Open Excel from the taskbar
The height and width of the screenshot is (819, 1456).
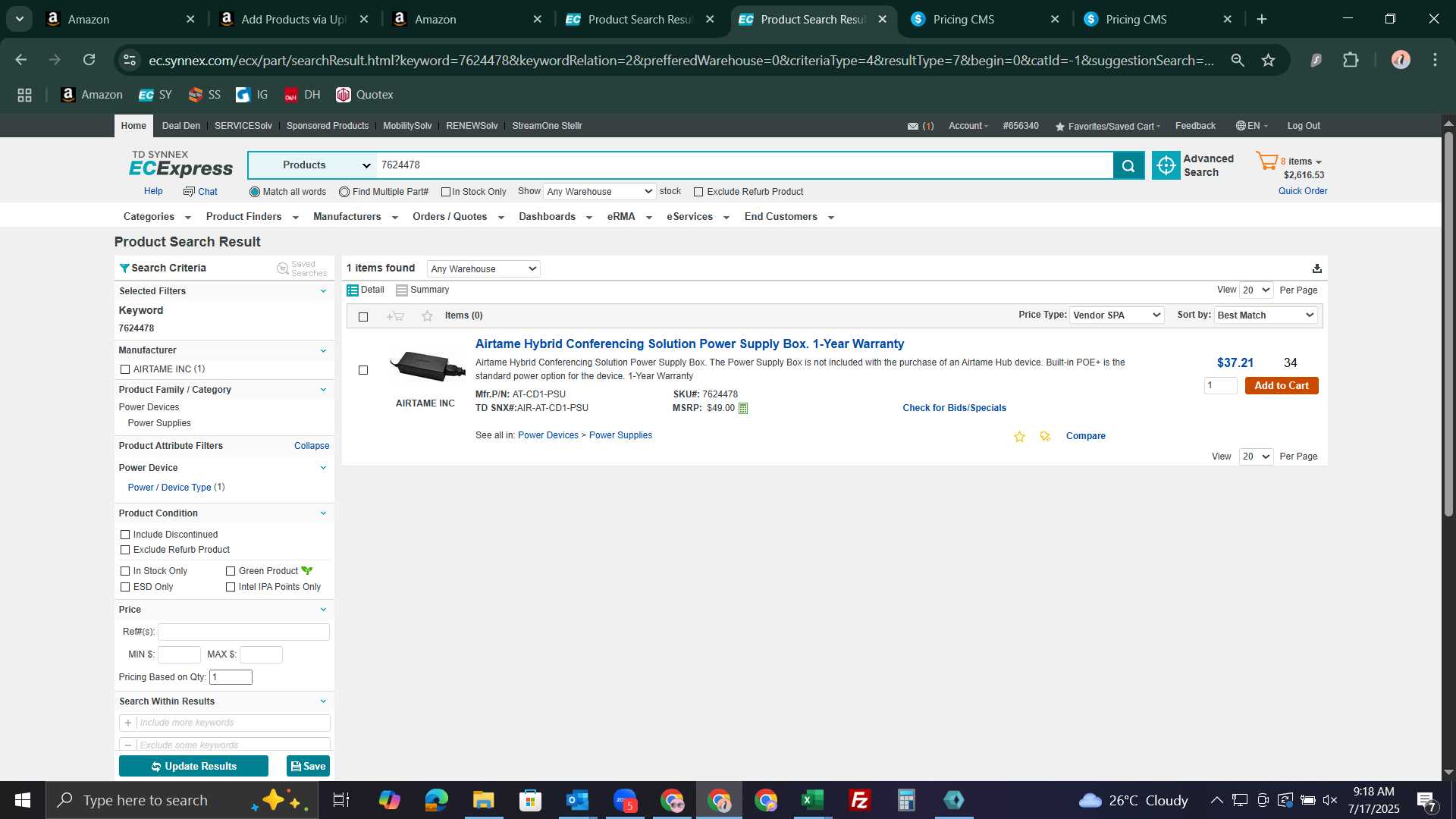[812, 800]
